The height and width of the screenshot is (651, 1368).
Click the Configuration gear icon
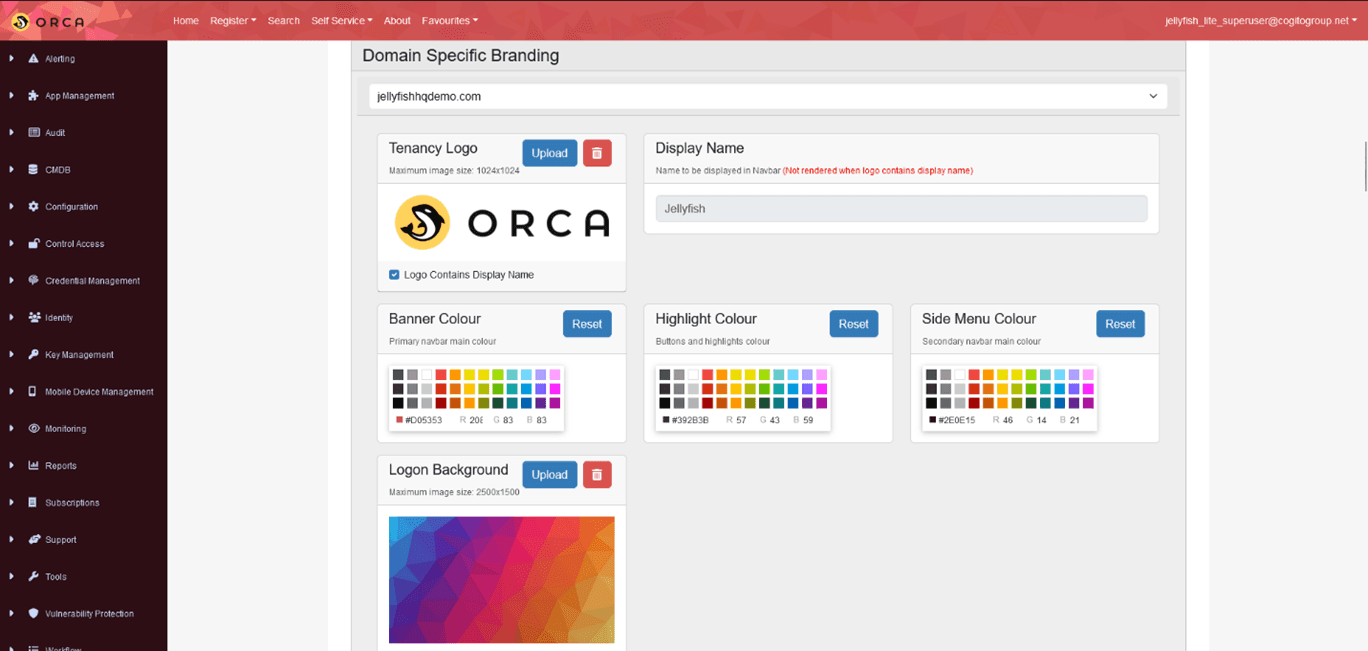pyautogui.click(x=34, y=207)
